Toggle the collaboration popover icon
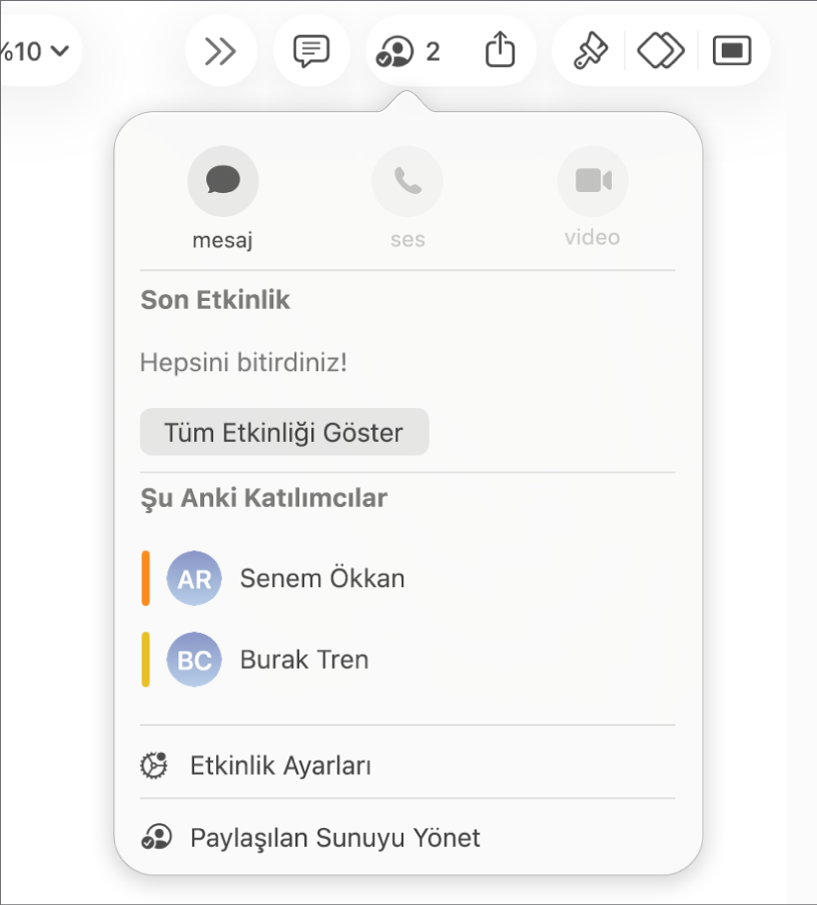This screenshot has width=817, height=905. 395,52
